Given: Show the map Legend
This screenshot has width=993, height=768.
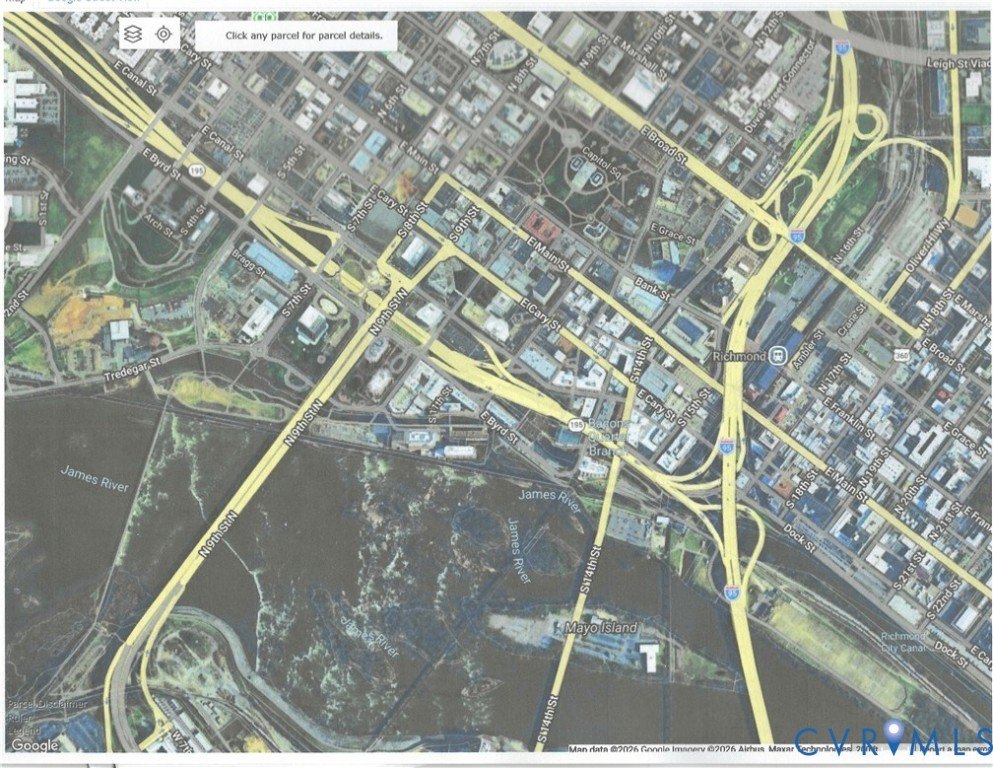Looking at the screenshot, I should pyautogui.click(x=22, y=731).
